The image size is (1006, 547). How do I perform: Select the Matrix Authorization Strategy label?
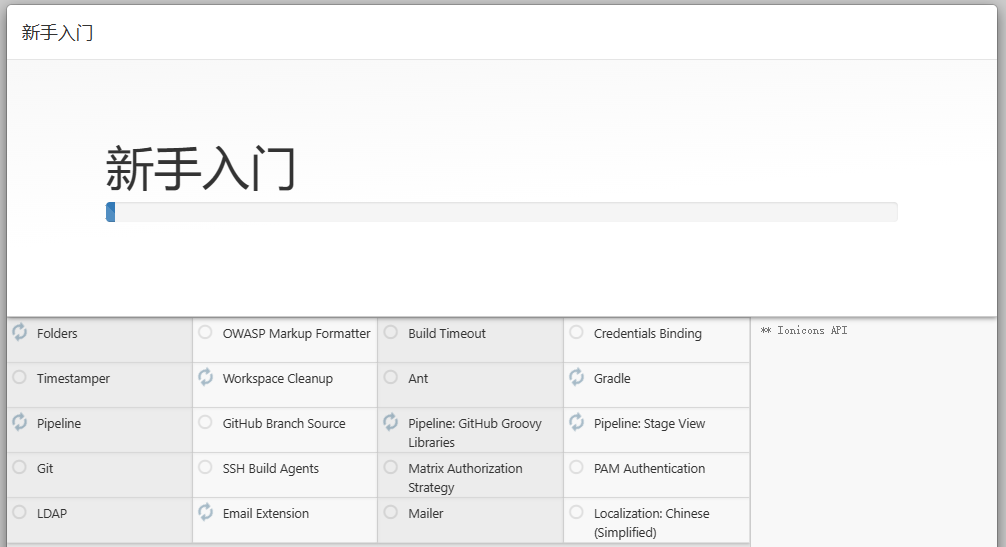tap(465, 478)
